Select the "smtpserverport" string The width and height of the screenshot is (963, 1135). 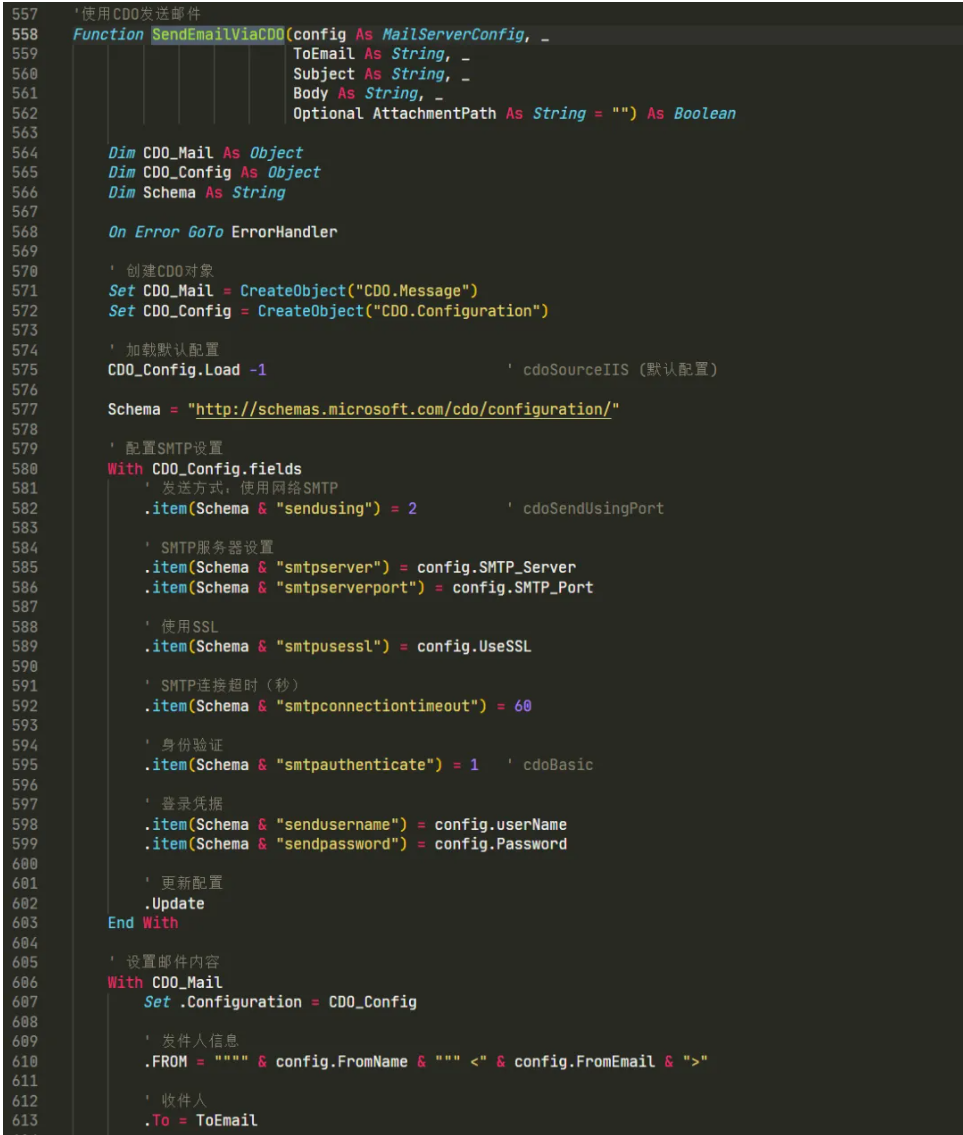click(346, 588)
